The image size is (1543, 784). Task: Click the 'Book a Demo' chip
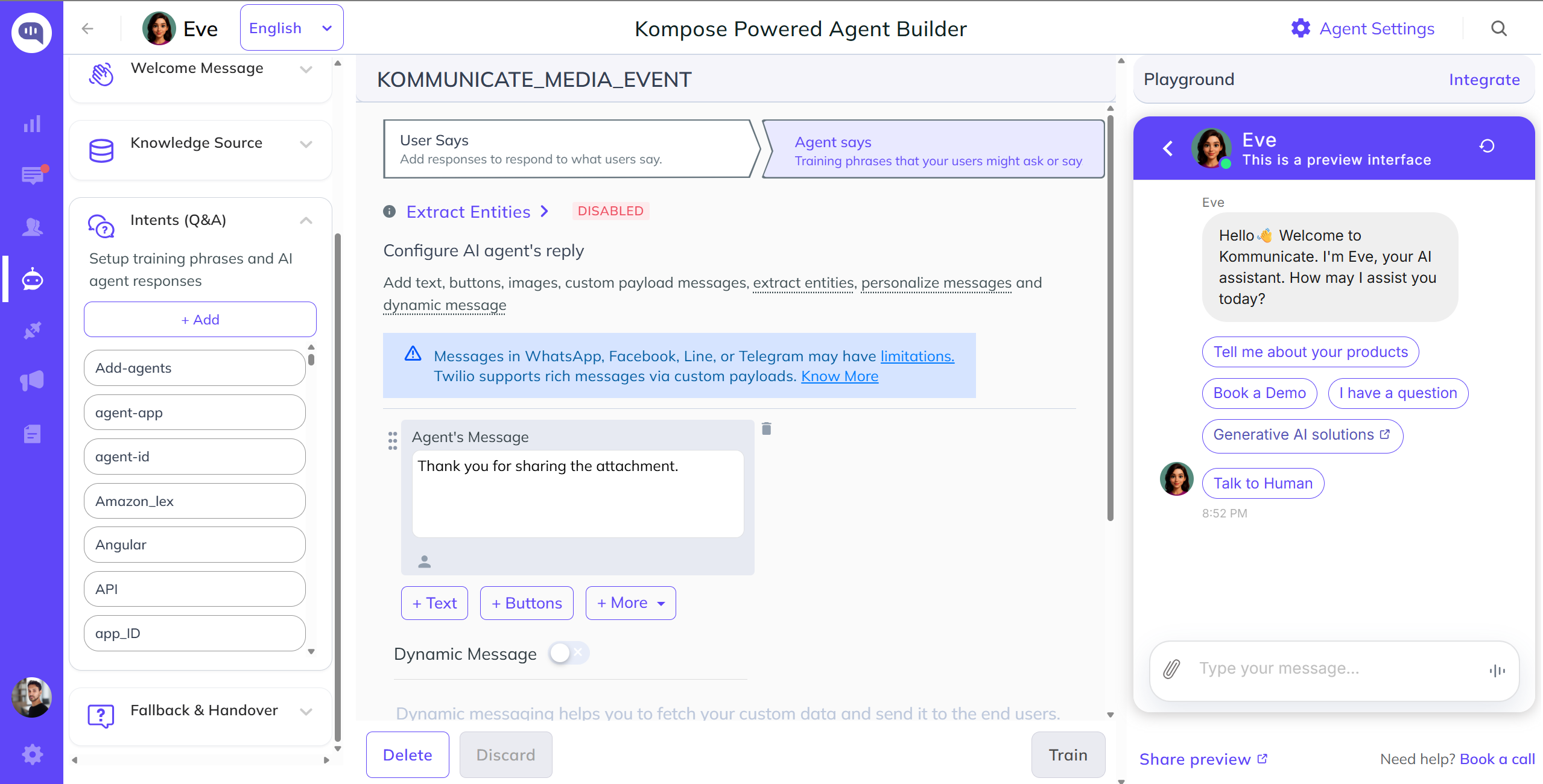[1259, 393]
